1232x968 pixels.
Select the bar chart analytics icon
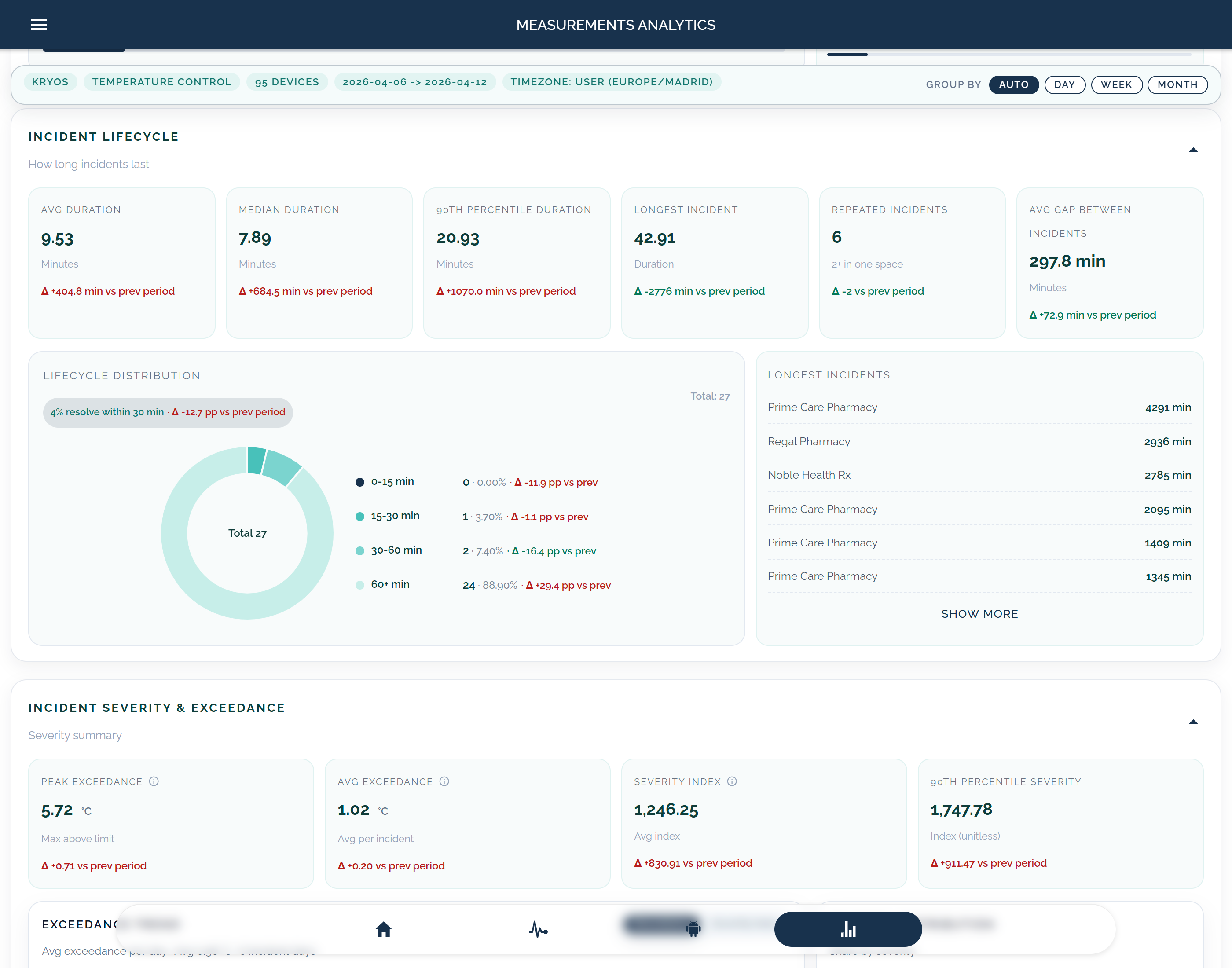pyautogui.click(x=848, y=929)
